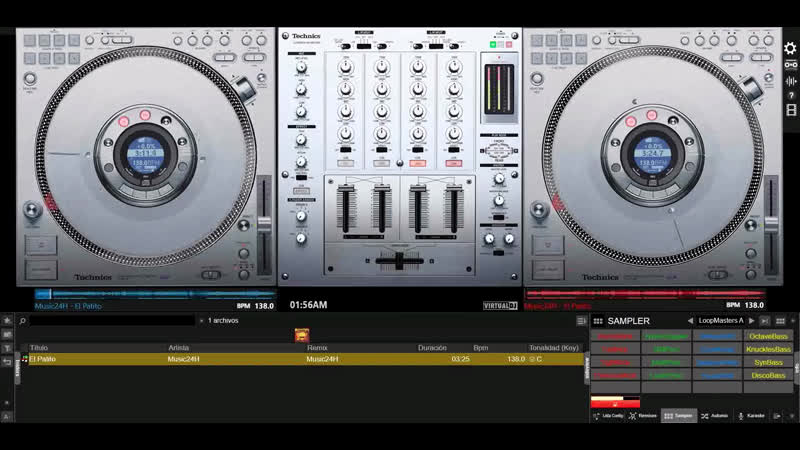Click the 03:25 duration cell
Screen dimensions: 800x450
point(460,359)
